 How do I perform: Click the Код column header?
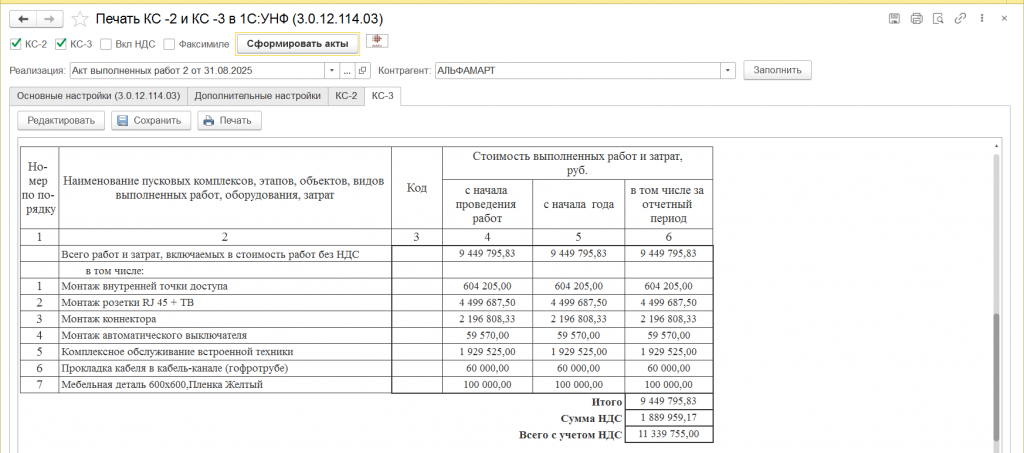pos(417,188)
